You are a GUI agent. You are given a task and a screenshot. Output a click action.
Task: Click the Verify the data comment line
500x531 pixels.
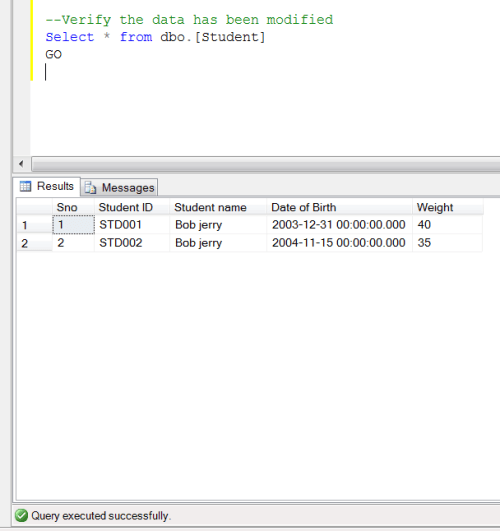click(x=189, y=20)
